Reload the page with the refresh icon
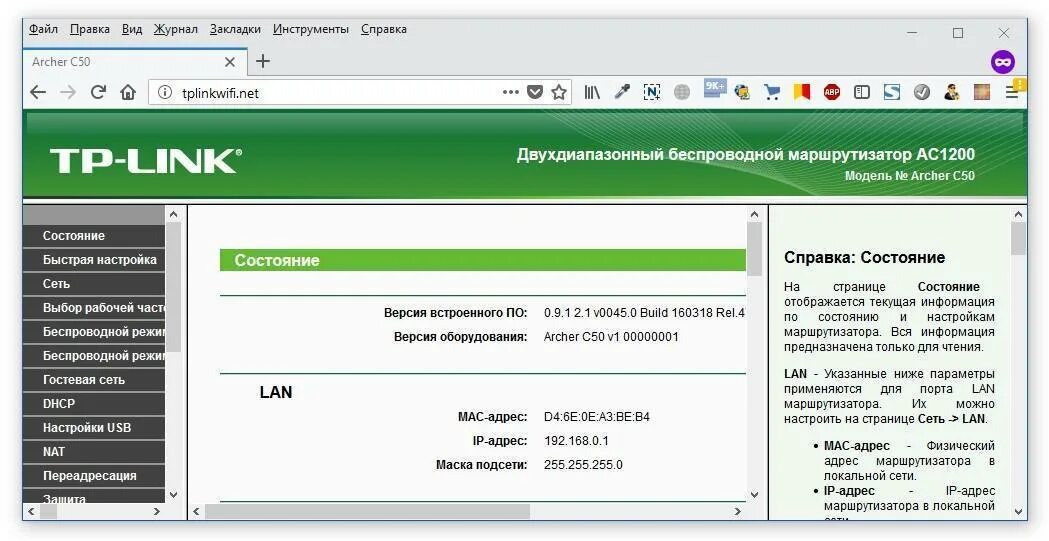 [98, 92]
